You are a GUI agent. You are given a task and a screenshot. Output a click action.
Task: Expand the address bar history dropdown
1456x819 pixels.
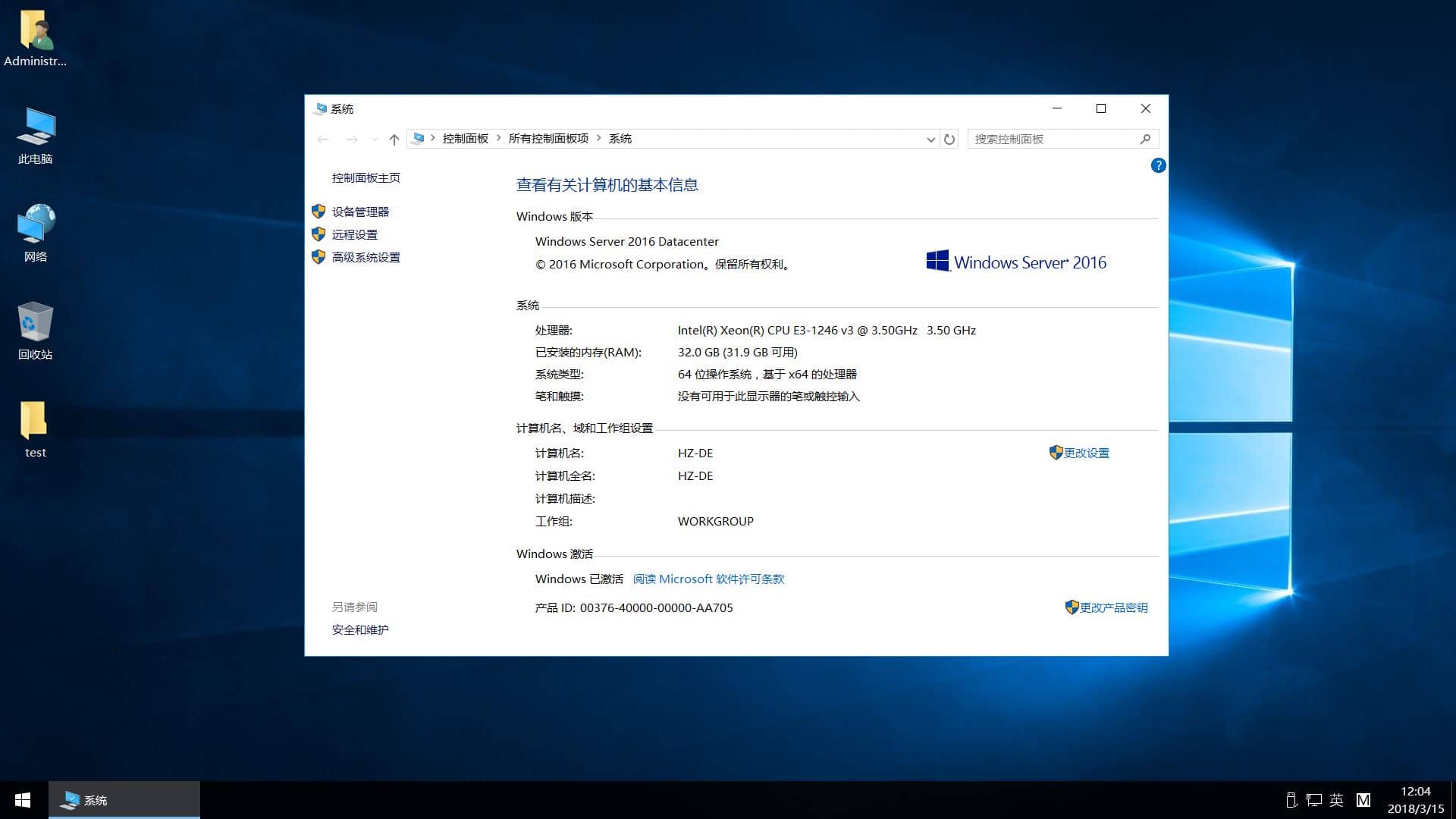pos(930,139)
